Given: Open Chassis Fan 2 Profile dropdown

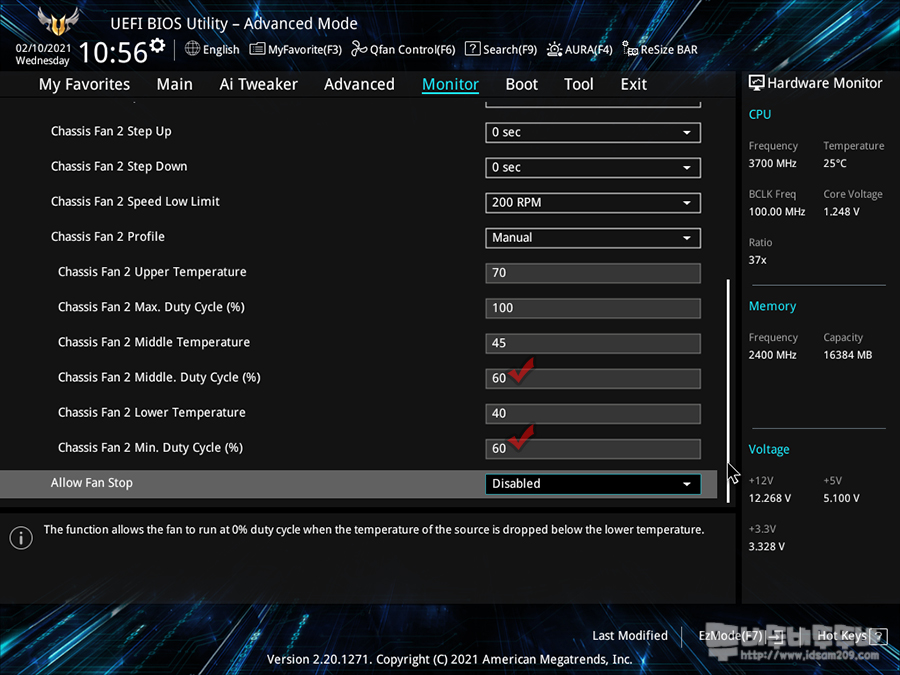Looking at the screenshot, I should 593,238.
